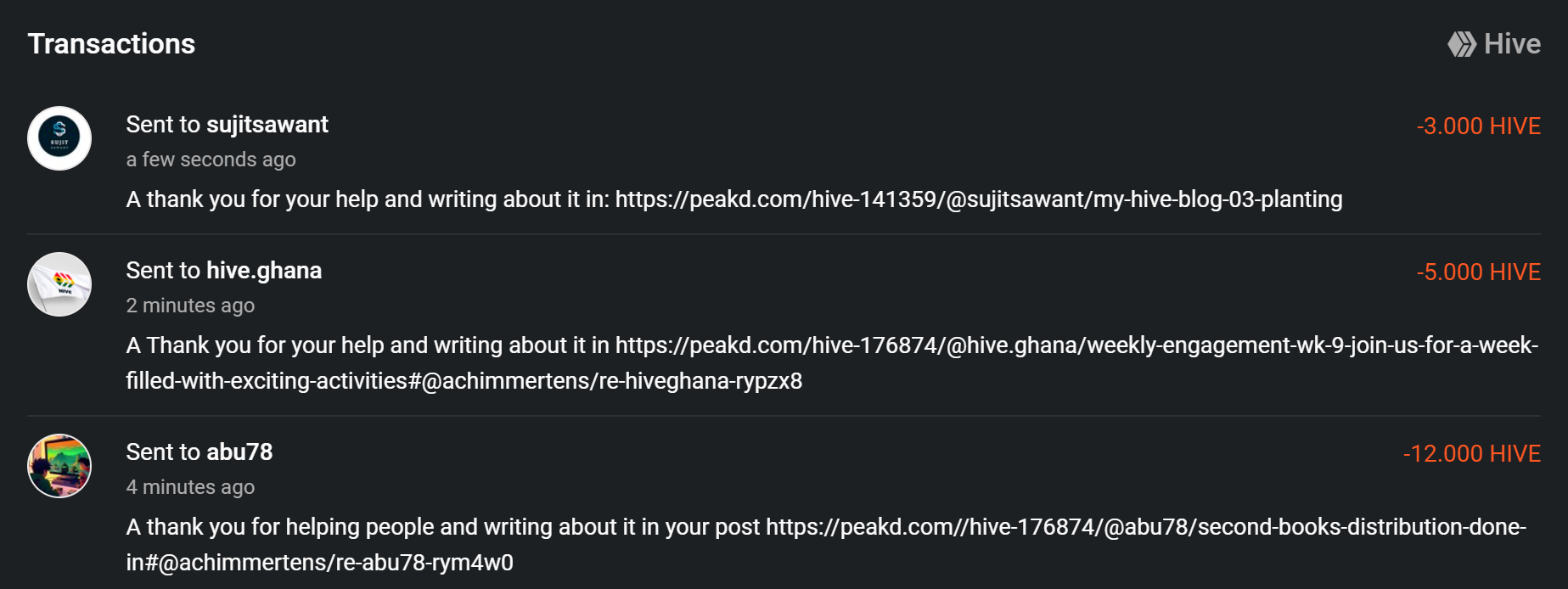Click the 'a few seconds ago' timestamp
1568x589 pixels.
click(211, 160)
